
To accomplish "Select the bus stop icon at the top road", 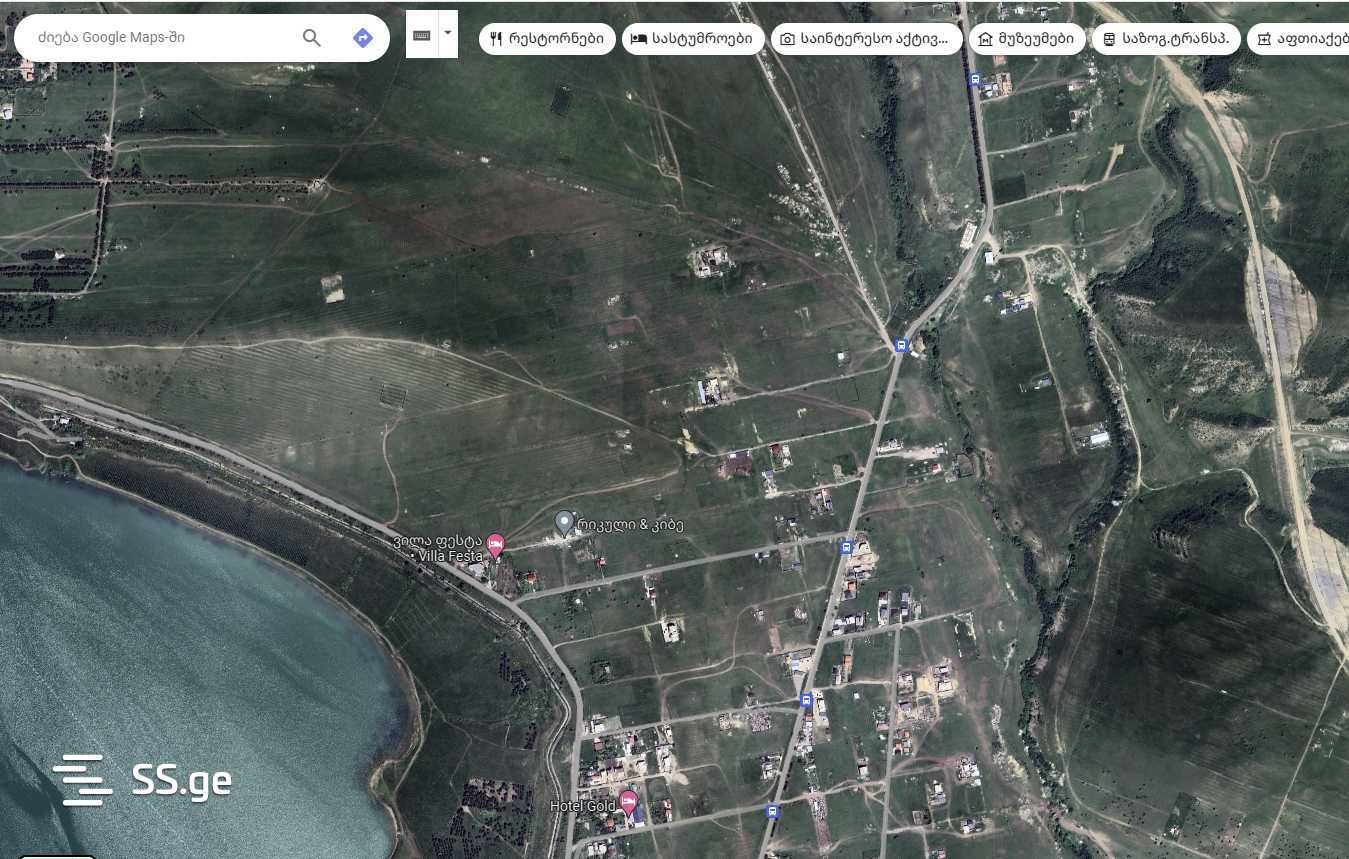I will tap(974, 80).
